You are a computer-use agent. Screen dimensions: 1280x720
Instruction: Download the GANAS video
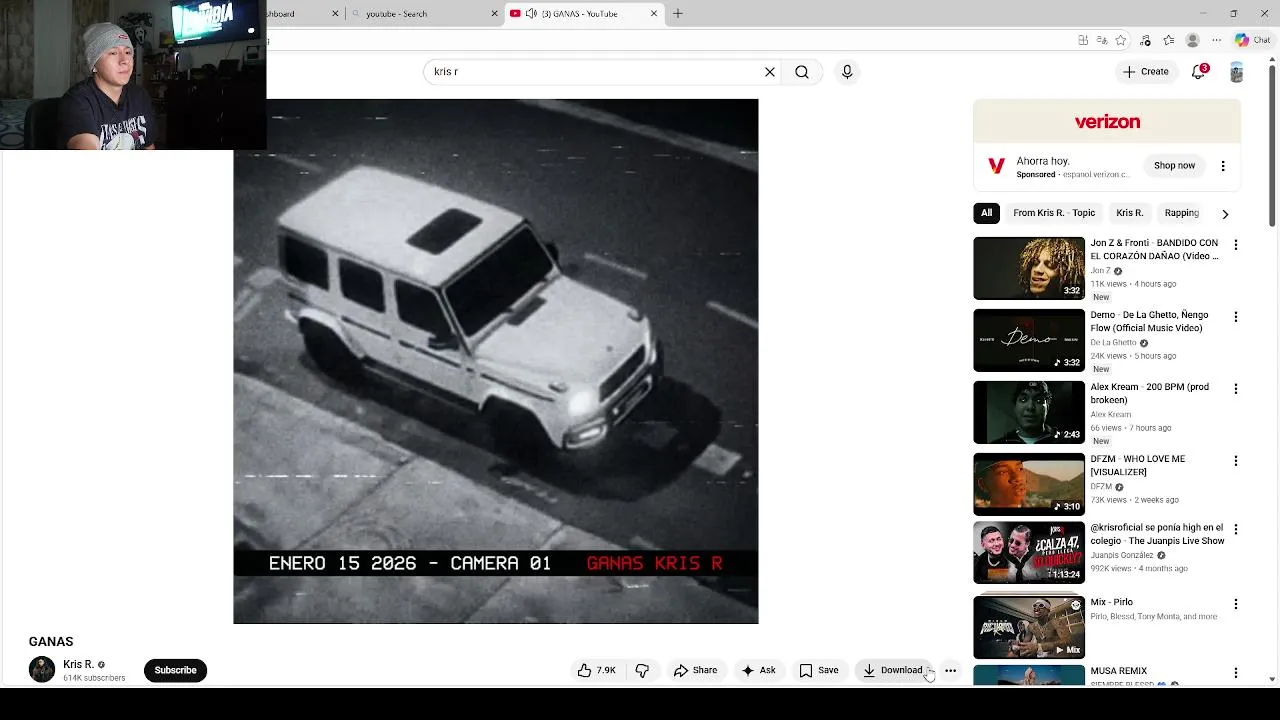893,670
